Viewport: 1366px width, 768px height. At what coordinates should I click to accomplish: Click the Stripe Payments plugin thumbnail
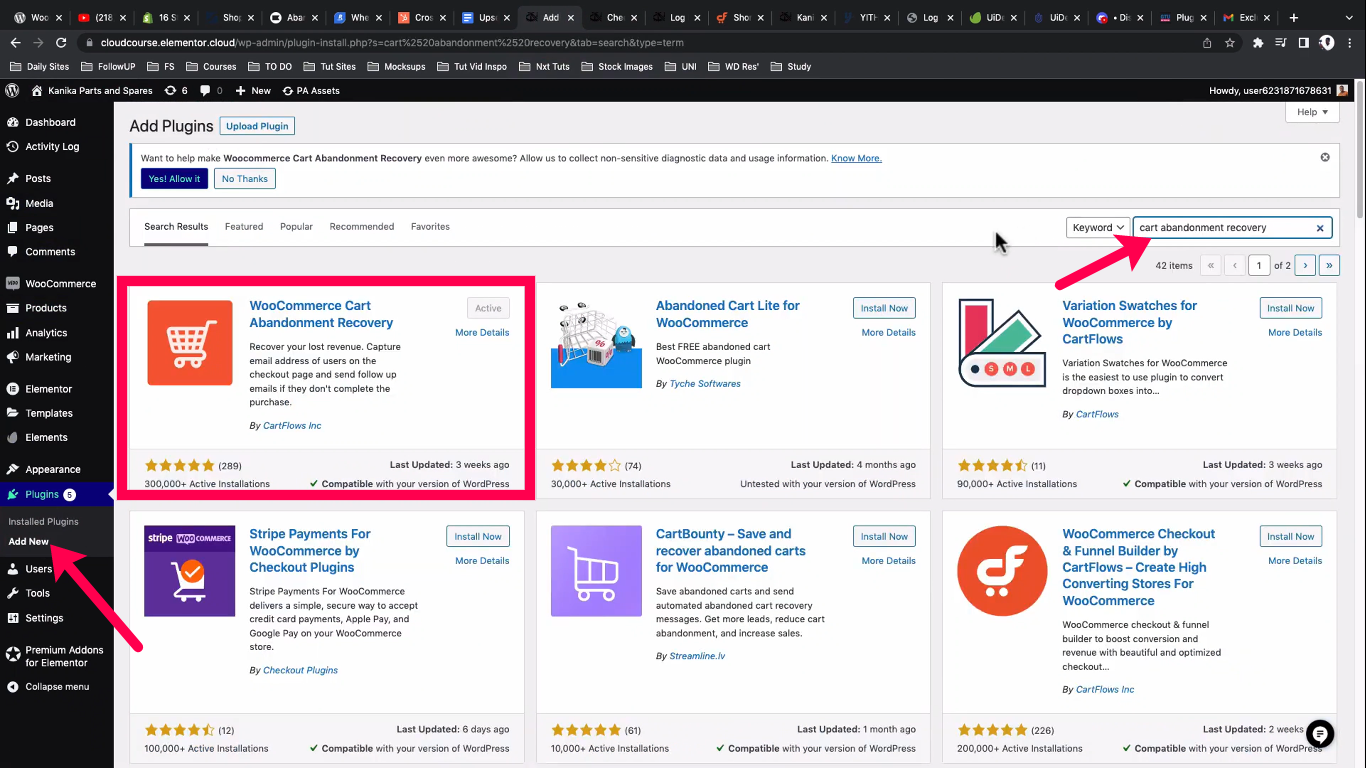[x=190, y=571]
